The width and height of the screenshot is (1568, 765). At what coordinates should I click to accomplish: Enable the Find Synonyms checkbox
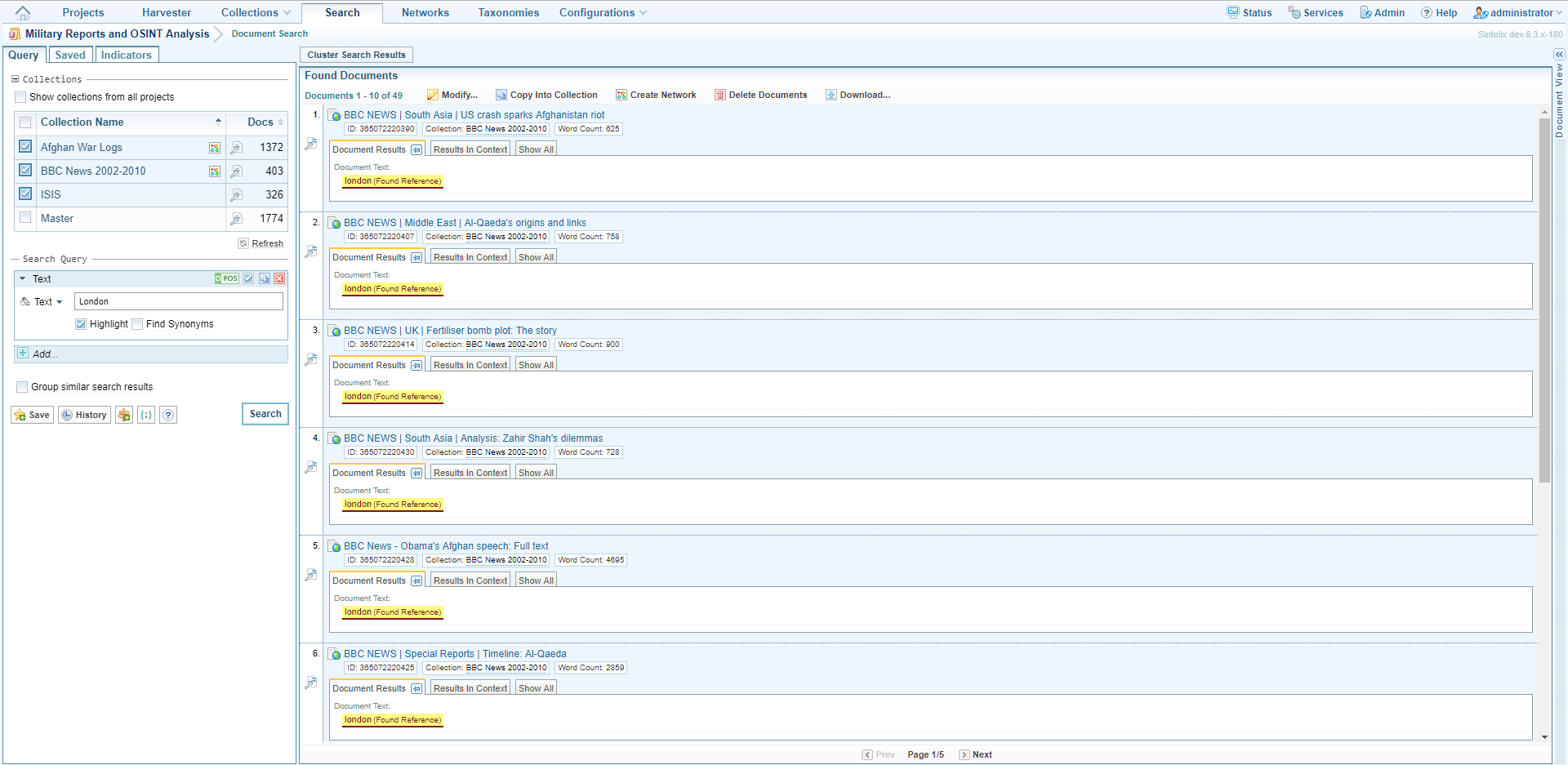click(x=137, y=324)
